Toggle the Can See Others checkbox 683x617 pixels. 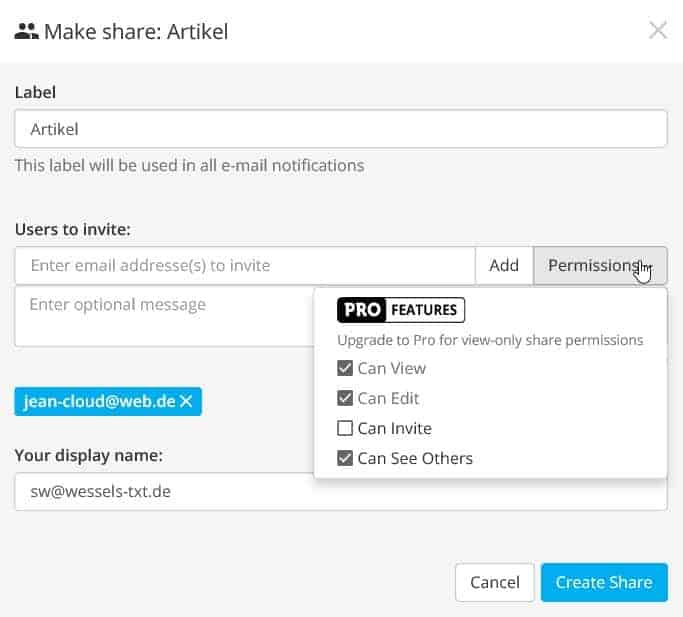pos(345,458)
